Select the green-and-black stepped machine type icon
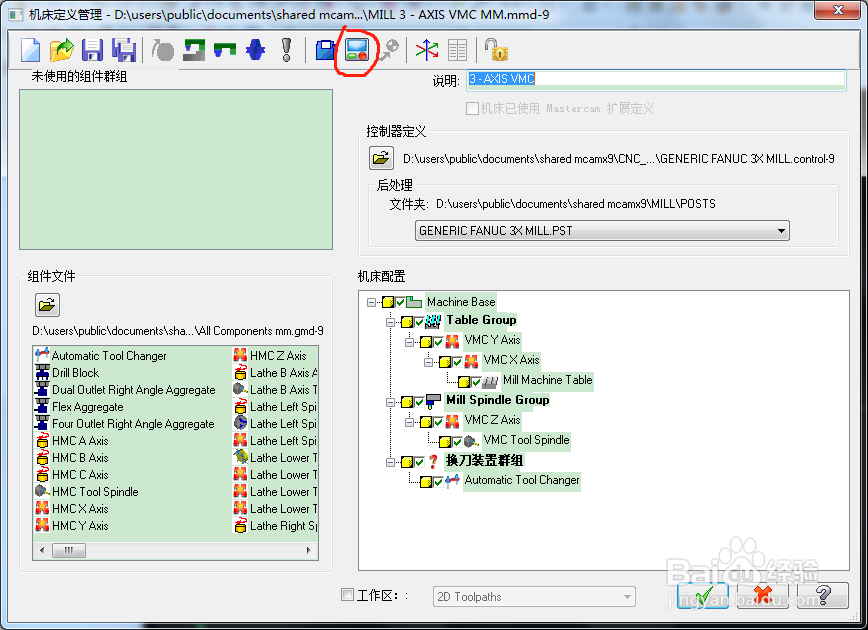Image resolution: width=868 pixels, height=630 pixels. [x=194, y=50]
